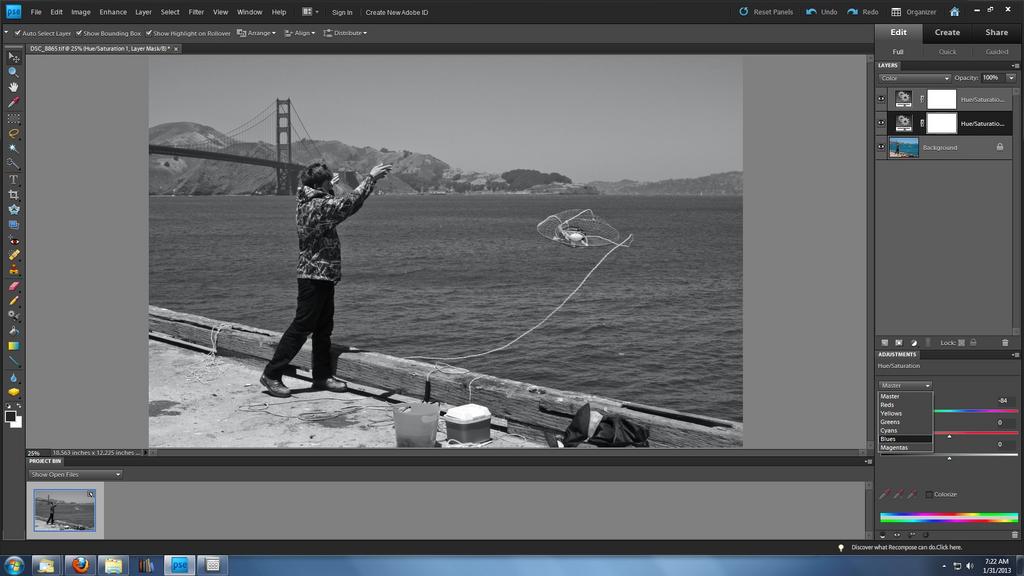Viewport: 1024px width, 576px height.
Task: Select the Hand tool
Action: (14, 87)
